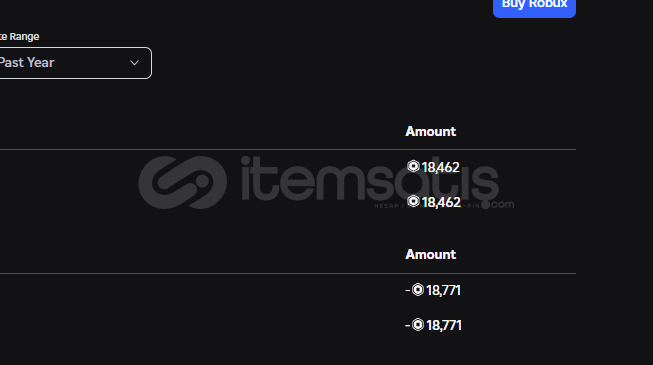Image resolution: width=653 pixels, height=365 pixels.
Task: Click Robux icon beside lower -18,771 value
Action: 418,325
